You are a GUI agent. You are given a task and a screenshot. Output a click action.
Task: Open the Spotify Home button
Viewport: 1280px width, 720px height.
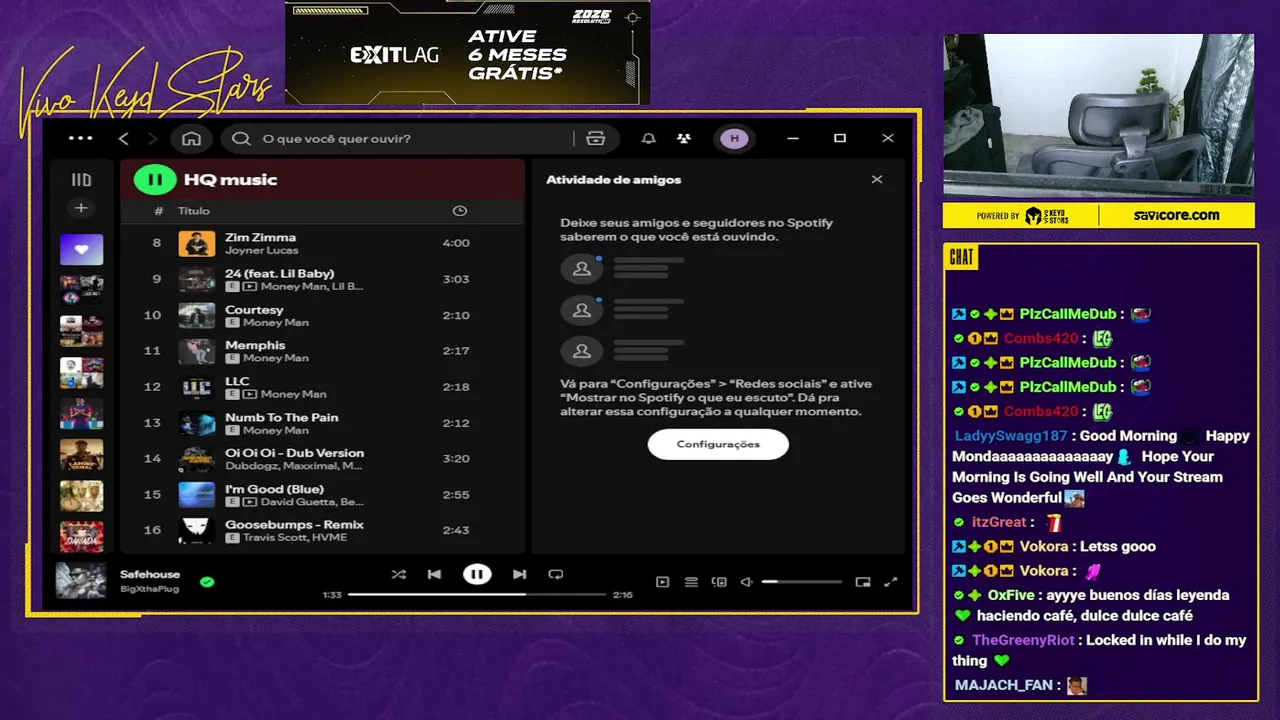click(x=192, y=138)
